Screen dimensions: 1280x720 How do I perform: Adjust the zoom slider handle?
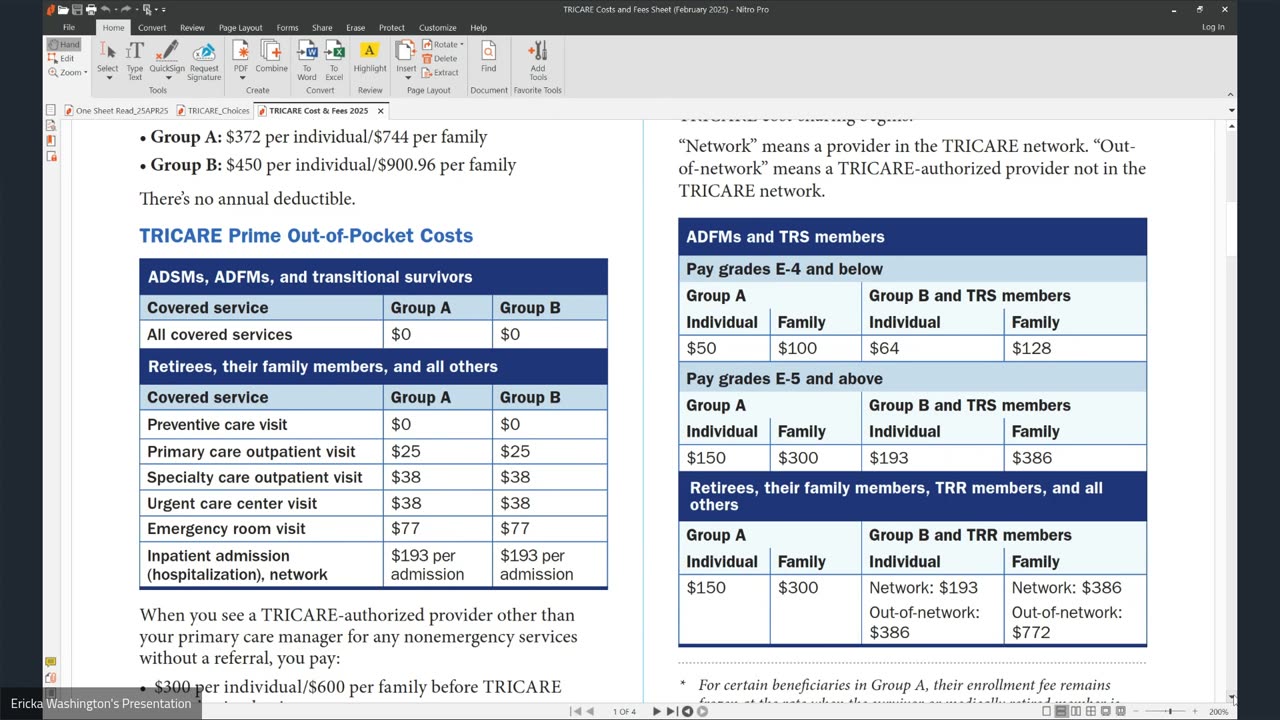1170,711
